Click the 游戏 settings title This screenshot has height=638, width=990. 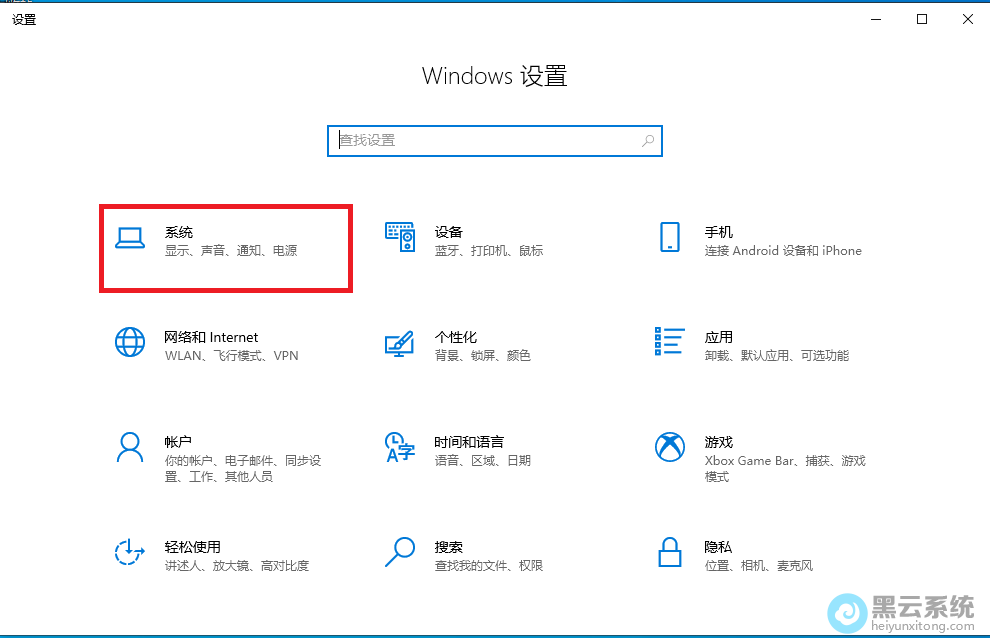point(718,442)
